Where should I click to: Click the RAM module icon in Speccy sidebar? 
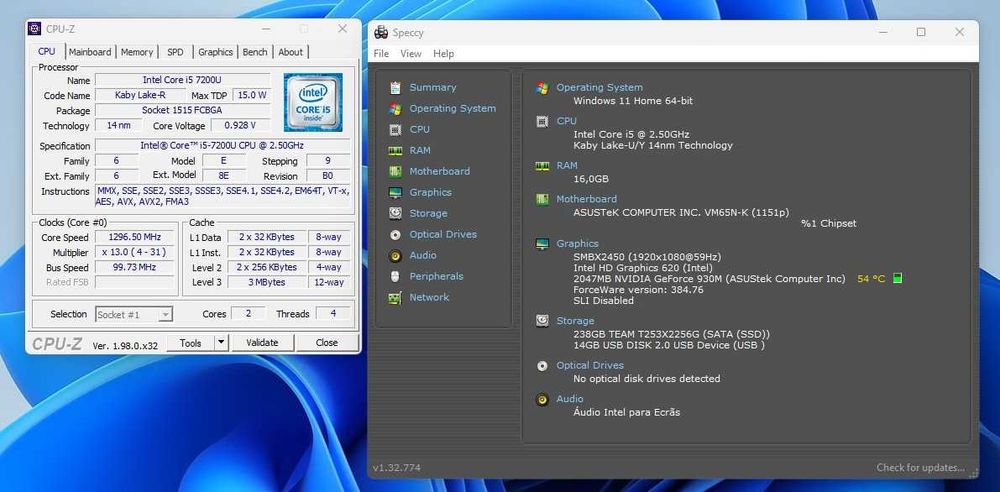[x=395, y=151]
